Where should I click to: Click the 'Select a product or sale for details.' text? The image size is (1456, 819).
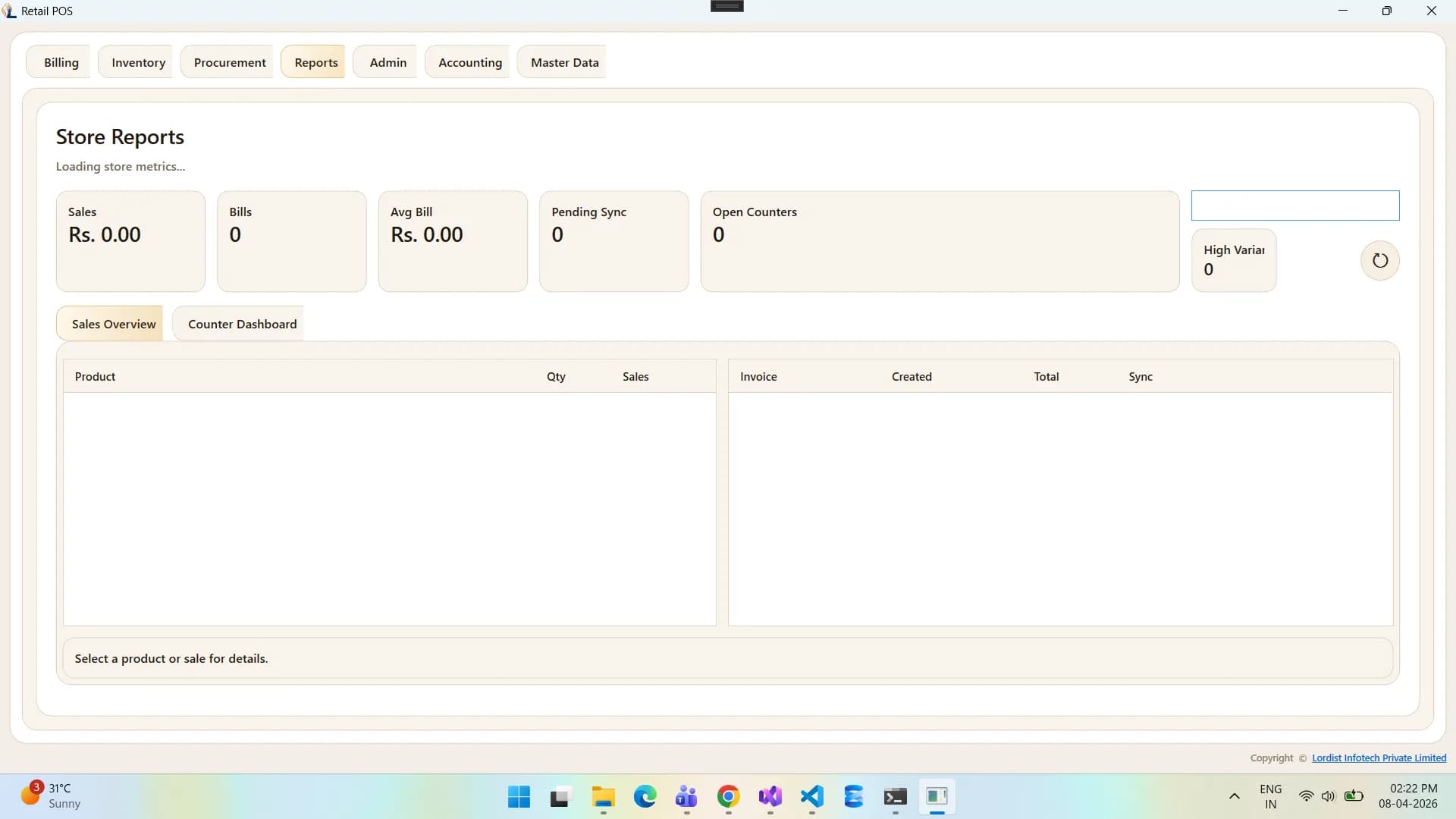click(171, 658)
